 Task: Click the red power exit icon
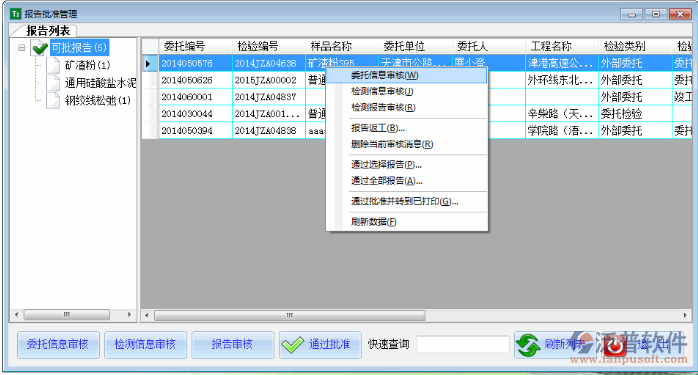tap(616, 345)
